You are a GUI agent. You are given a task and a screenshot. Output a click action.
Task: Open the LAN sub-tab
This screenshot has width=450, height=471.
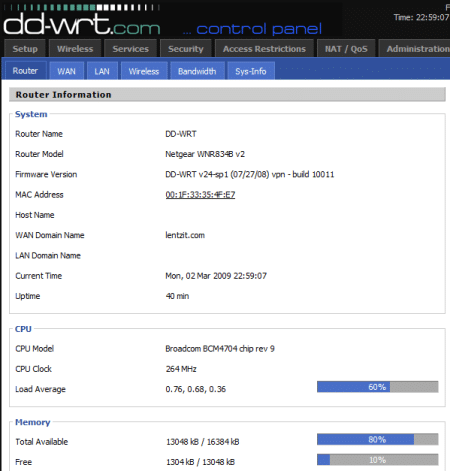click(x=102, y=71)
